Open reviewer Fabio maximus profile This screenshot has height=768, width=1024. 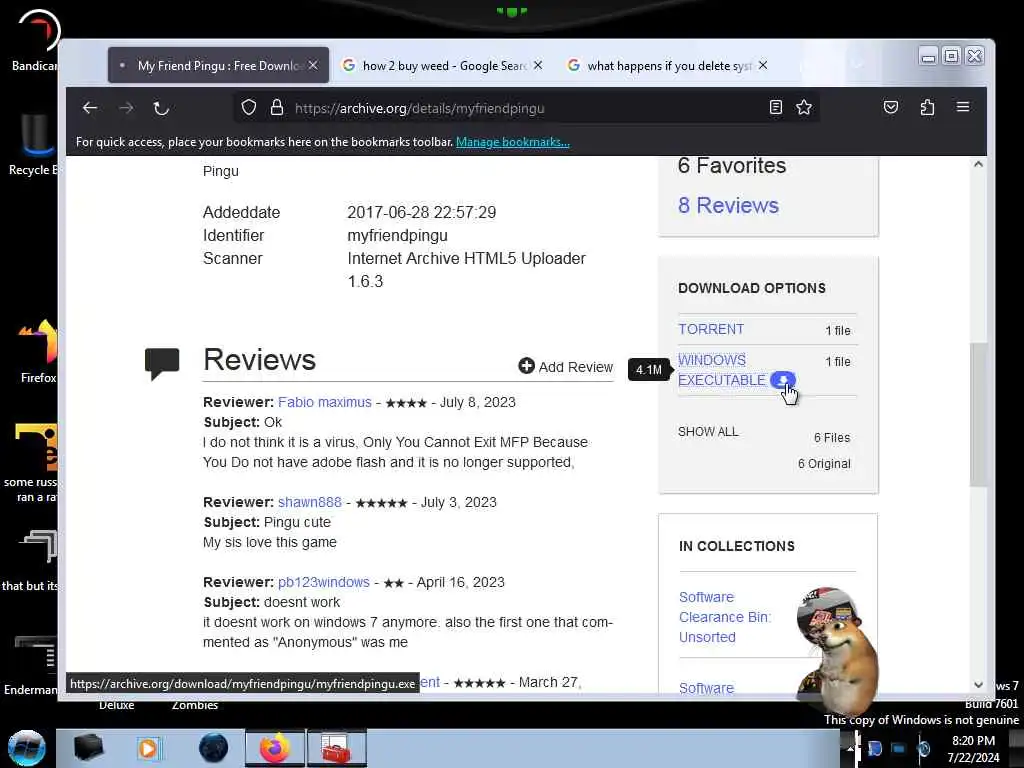point(325,402)
